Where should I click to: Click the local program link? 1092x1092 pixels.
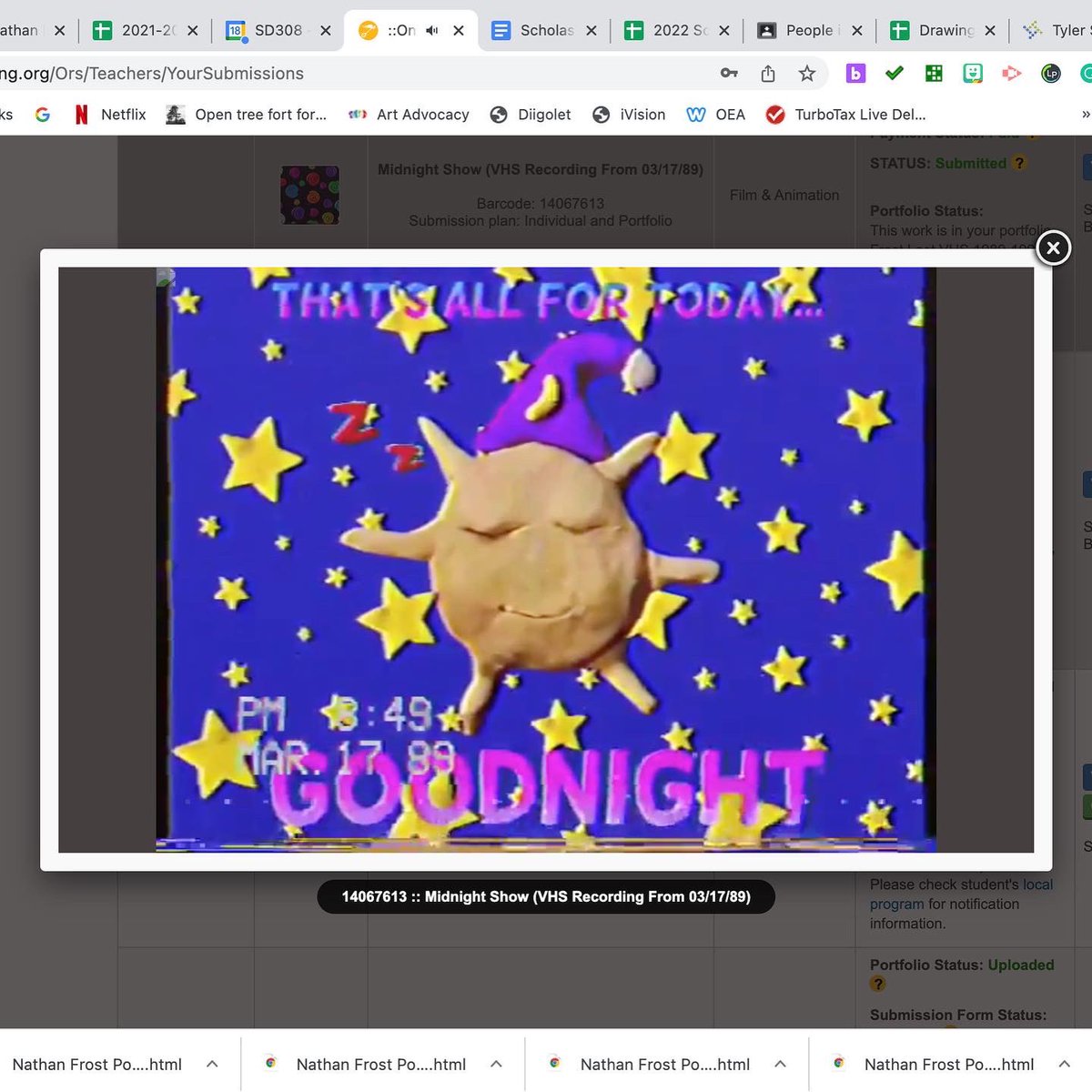tap(961, 894)
